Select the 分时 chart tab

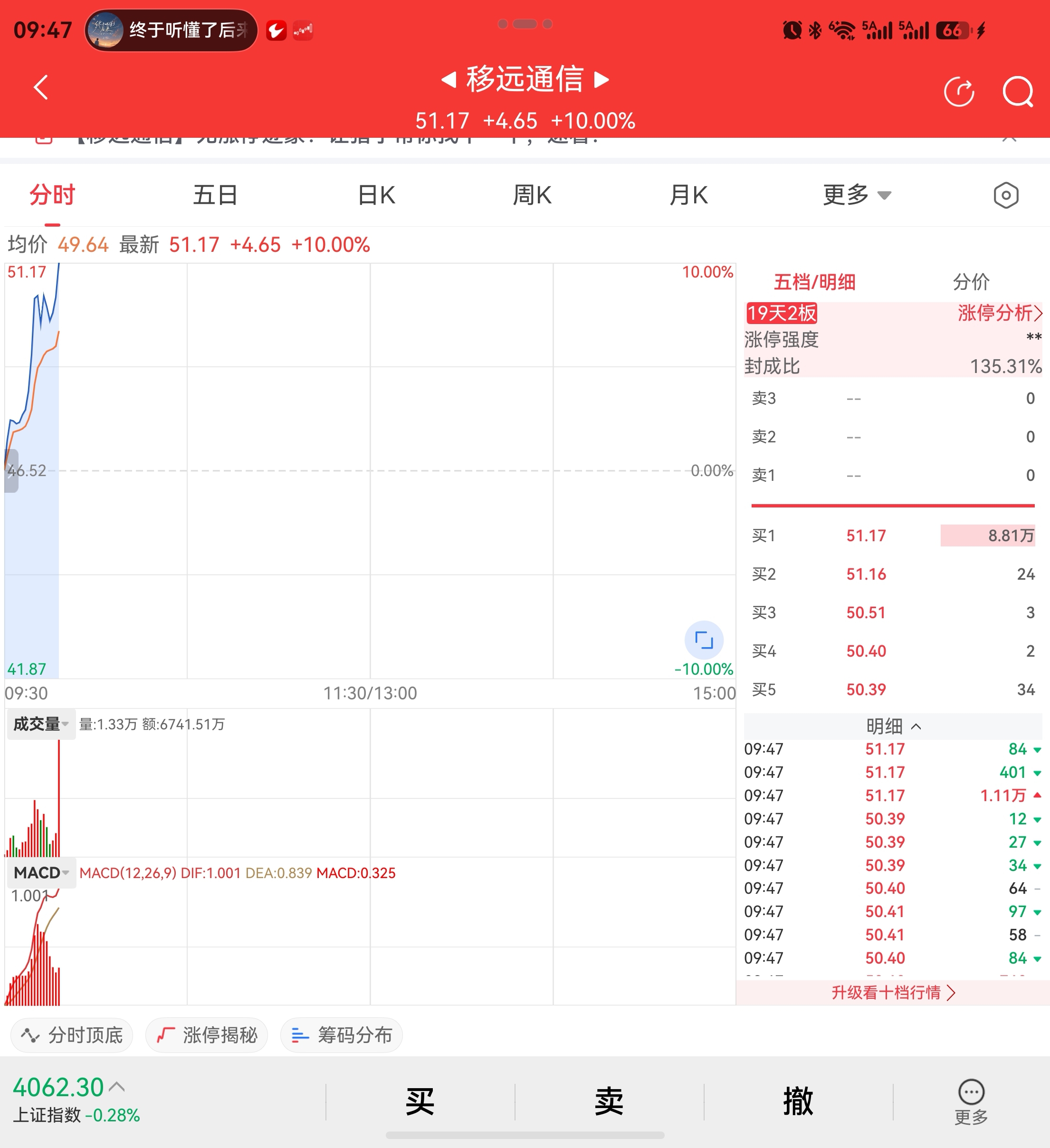click(52, 195)
